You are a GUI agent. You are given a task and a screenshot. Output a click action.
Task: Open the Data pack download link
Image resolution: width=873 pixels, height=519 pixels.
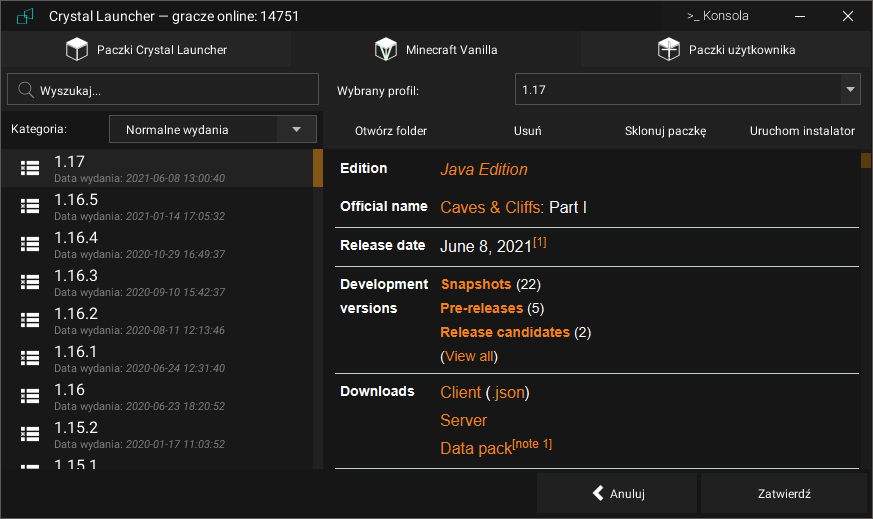coord(475,448)
